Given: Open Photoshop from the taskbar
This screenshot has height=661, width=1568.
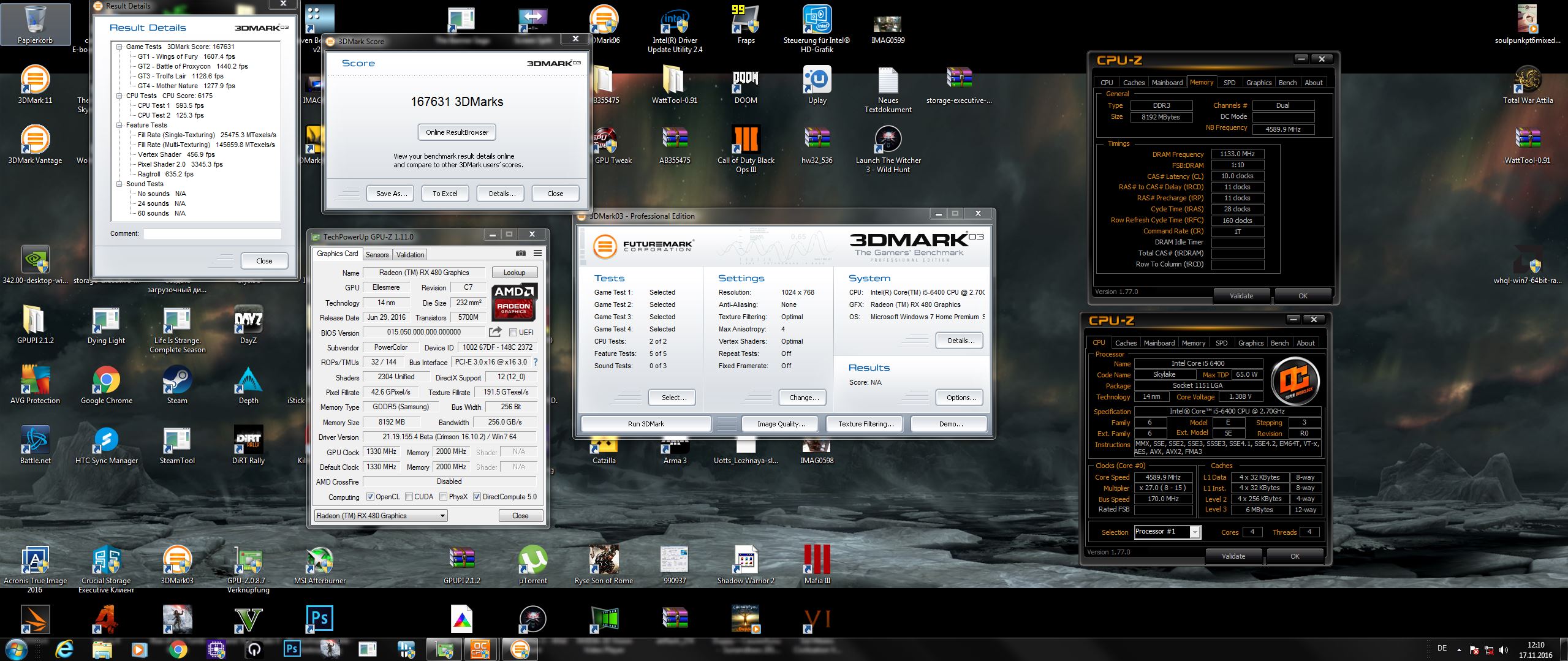Looking at the screenshot, I should pos(292,649).
